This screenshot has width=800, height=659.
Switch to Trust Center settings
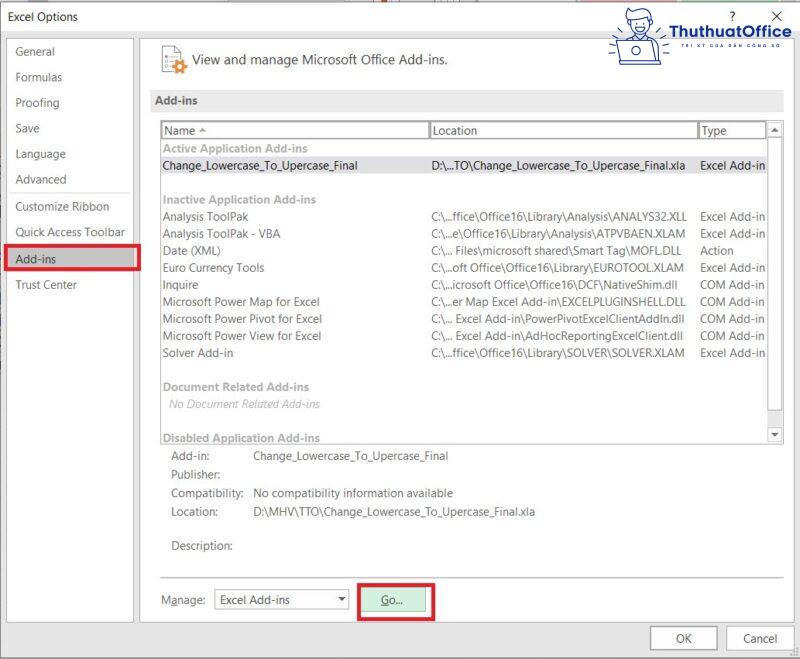pos(44,285)
